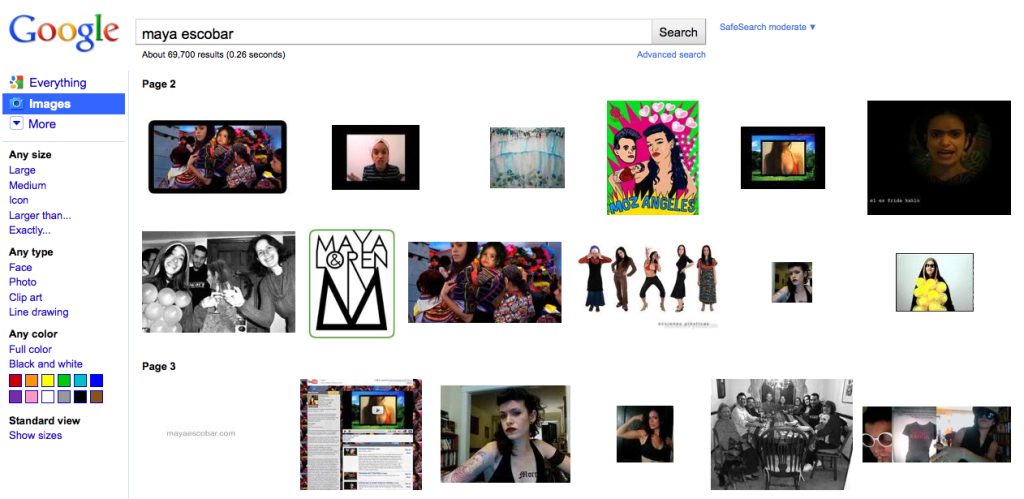1024x499 pixels.
Task: Pick the brown color swatch
Action: [97, 396]
